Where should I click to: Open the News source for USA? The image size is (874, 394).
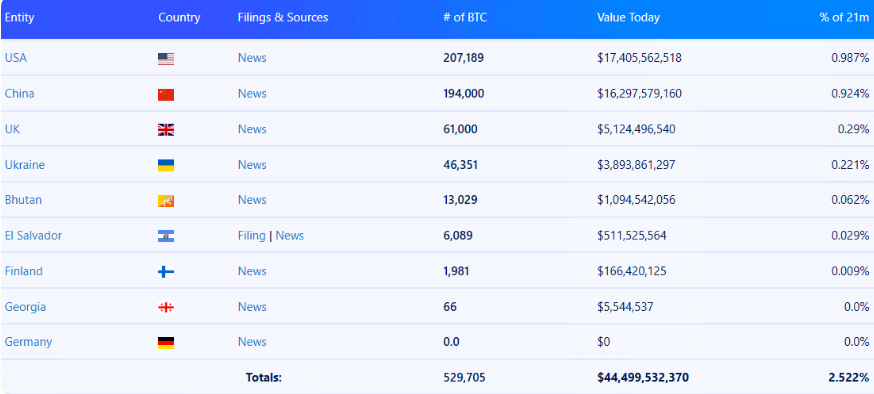click(252, 57)
